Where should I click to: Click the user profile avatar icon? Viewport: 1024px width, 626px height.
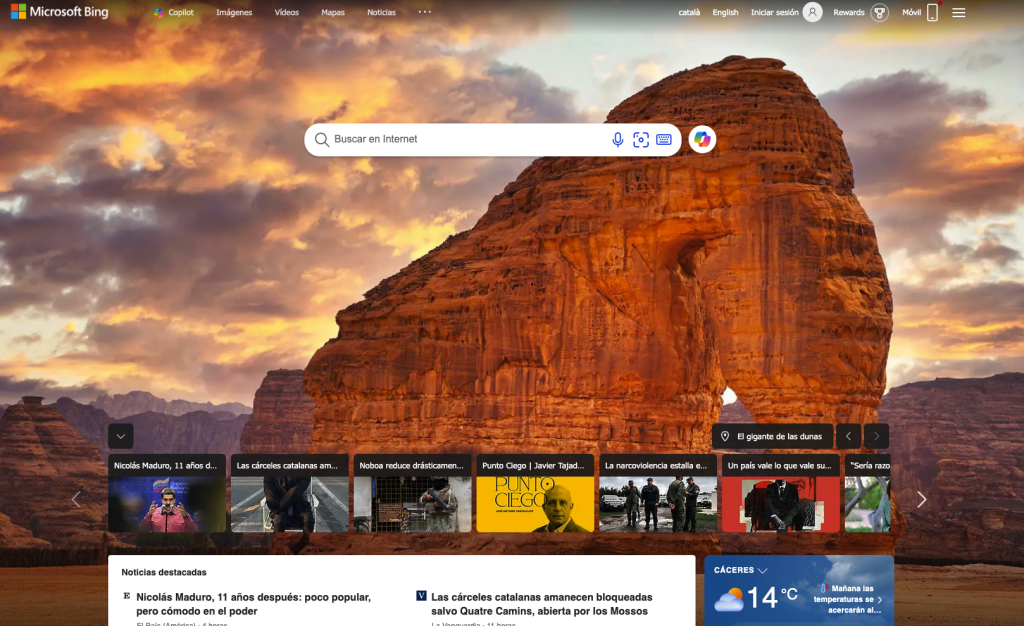tap(813, 13)
